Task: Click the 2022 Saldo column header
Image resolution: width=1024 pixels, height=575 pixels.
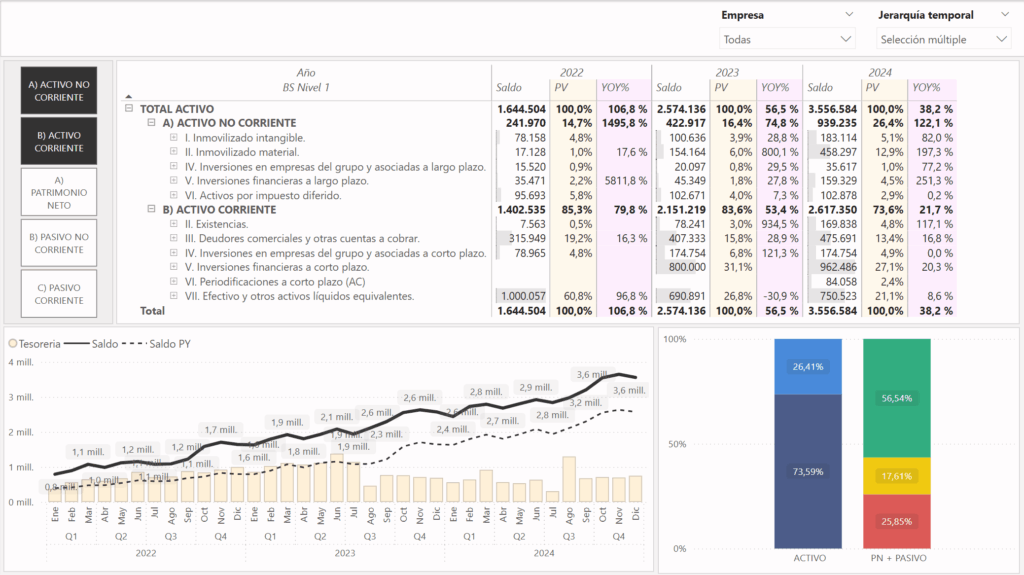Action: click(509, 87)
